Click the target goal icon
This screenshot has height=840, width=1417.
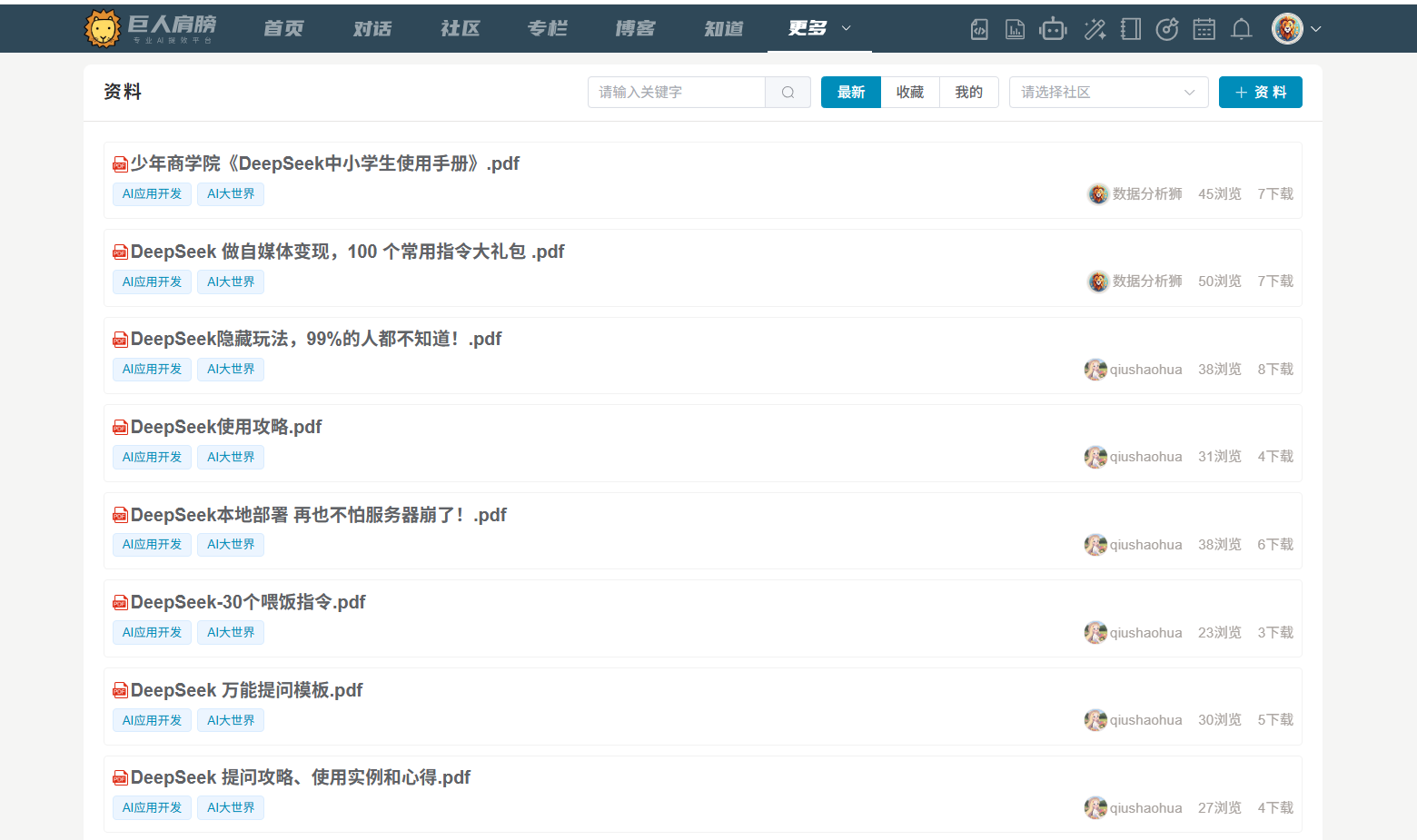(1167, 29)
